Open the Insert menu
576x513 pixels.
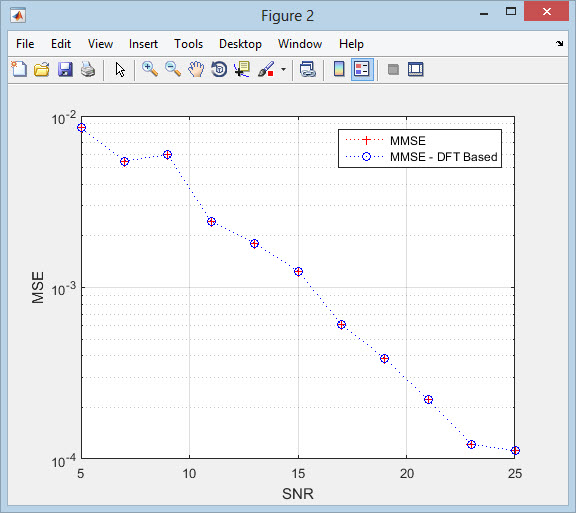click(x=143, y=44)
